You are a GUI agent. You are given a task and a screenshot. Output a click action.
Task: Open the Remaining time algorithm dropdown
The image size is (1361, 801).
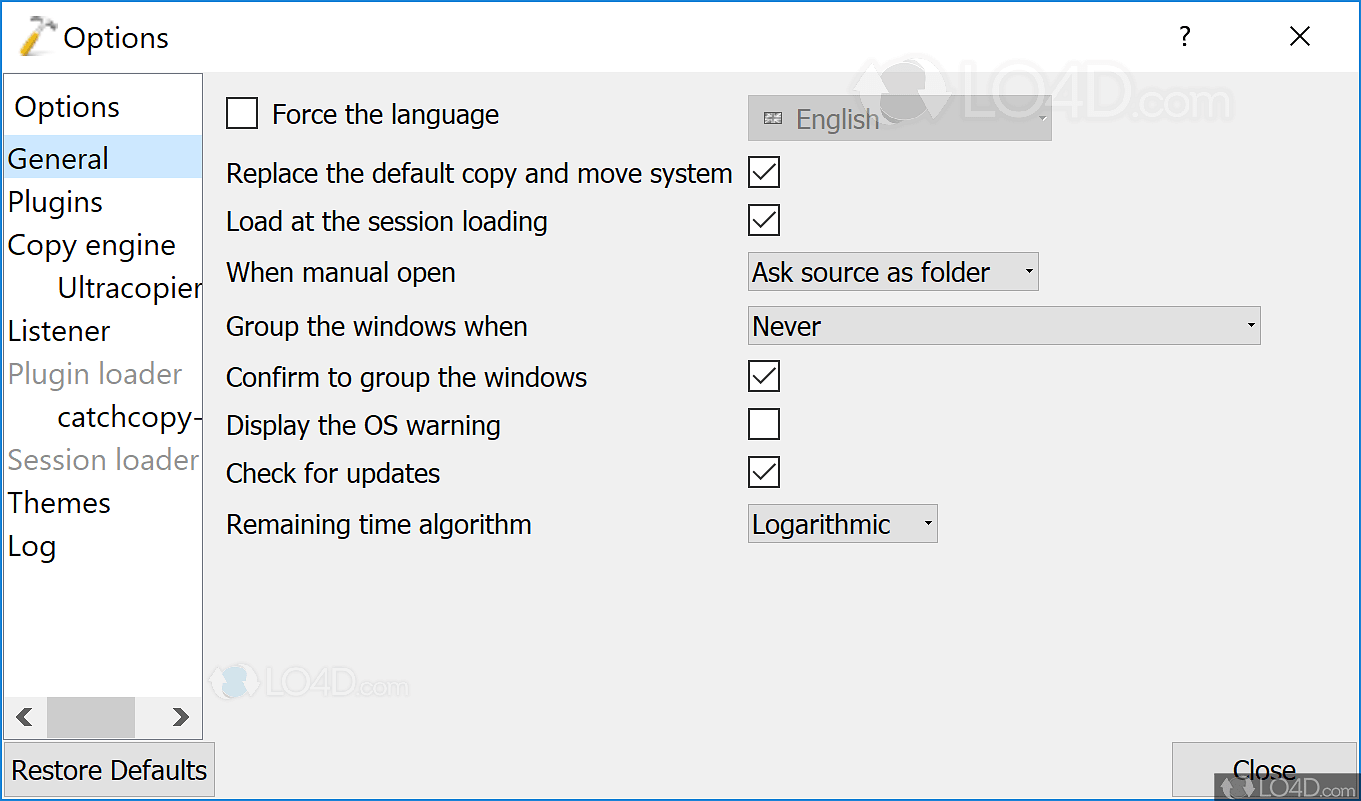coord(842,524)
